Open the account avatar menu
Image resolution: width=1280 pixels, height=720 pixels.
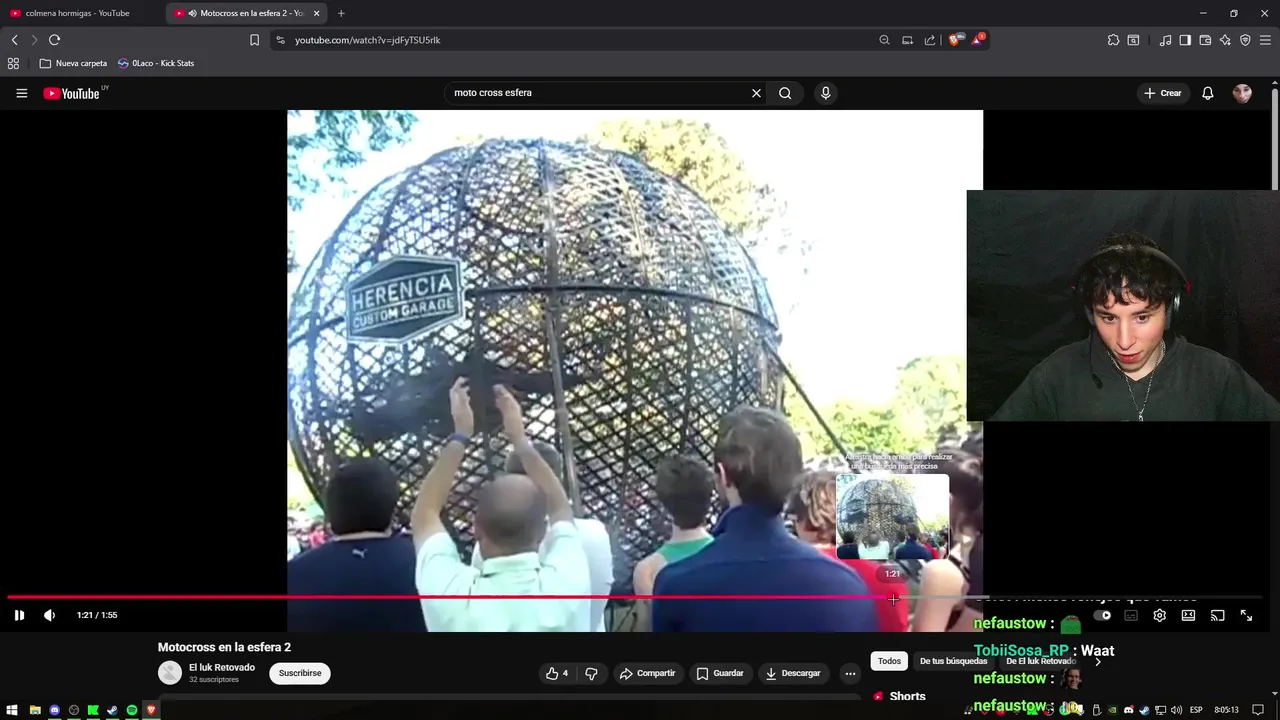pos(1242,93)
